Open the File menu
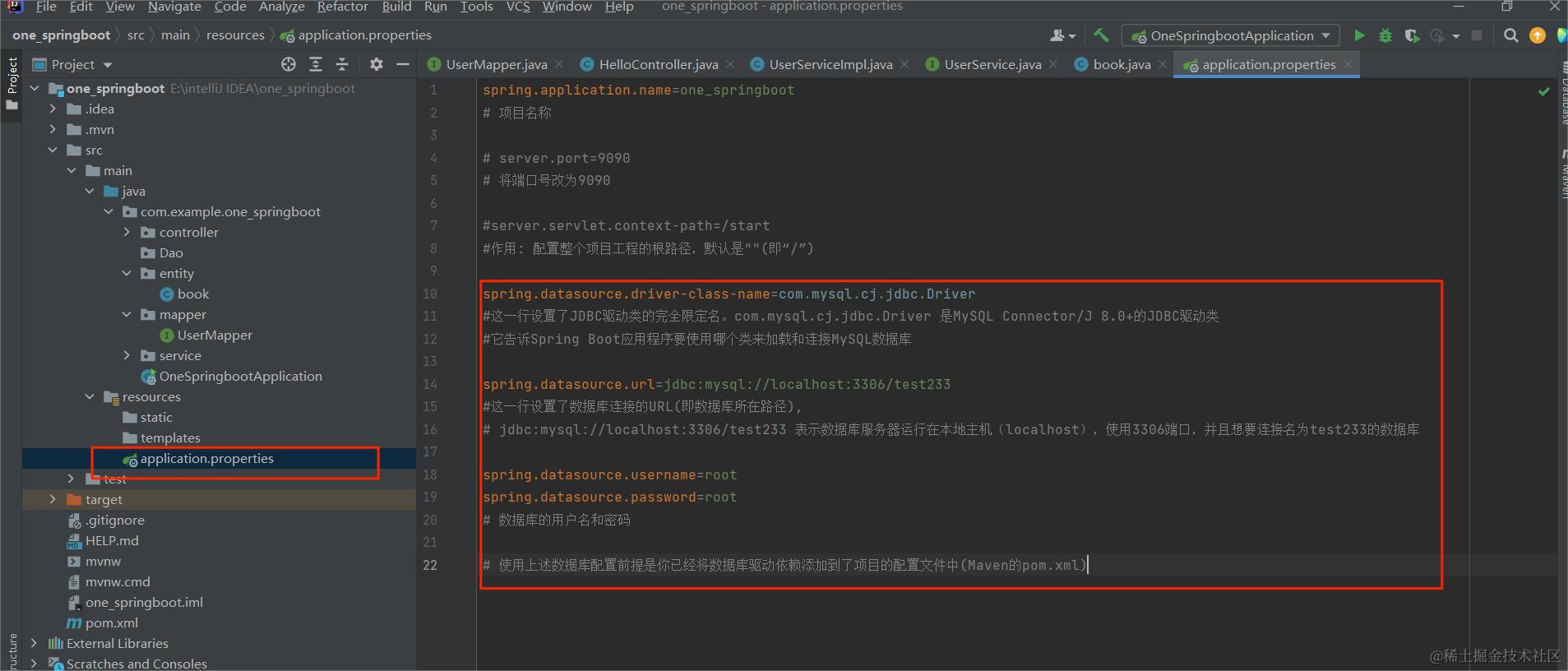 click(x=46, y=7)
